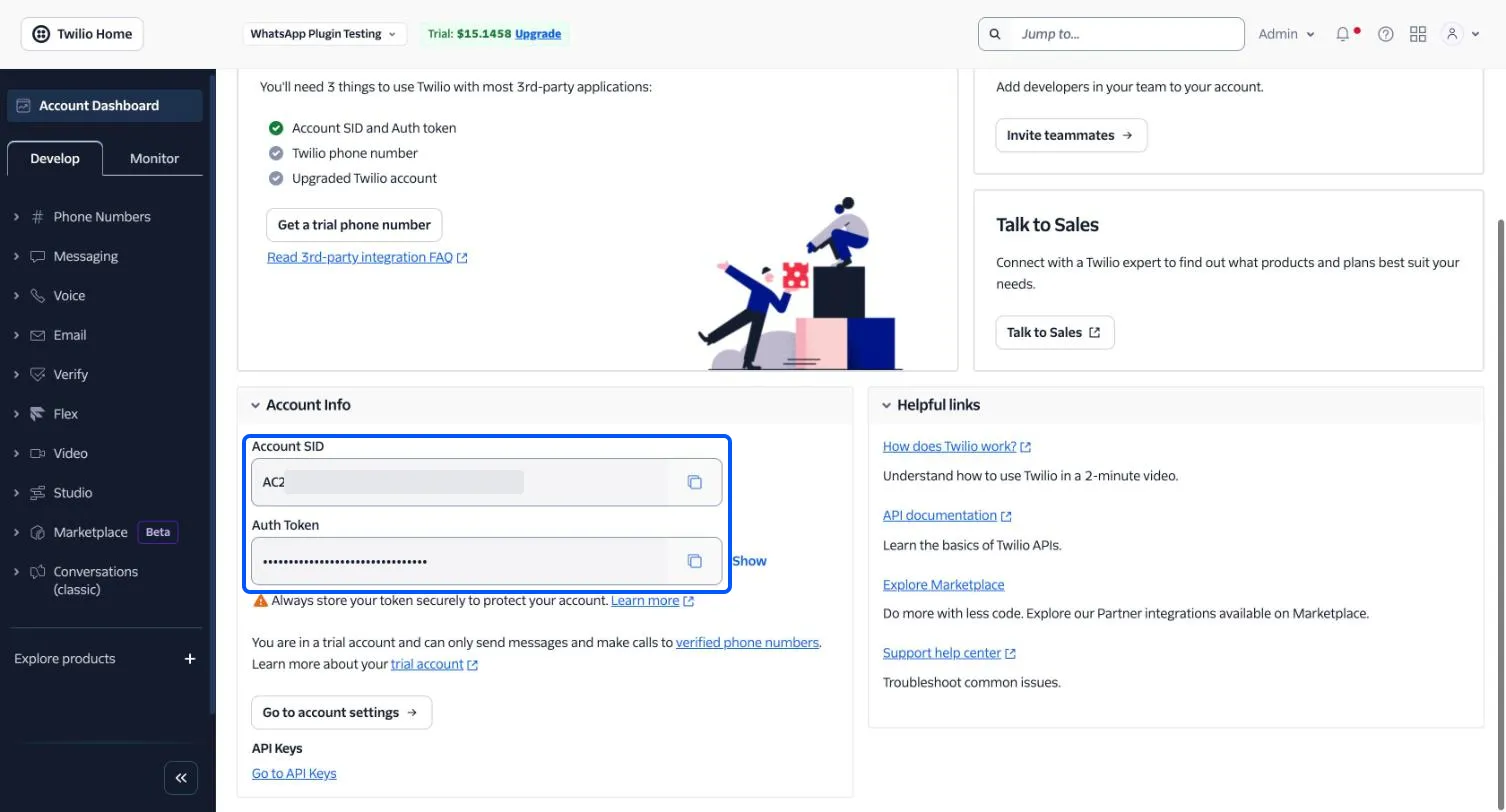The height and width of the screenshot is (812, 1506).
Task: Collapse the Helpful links section
Action: 887,405
